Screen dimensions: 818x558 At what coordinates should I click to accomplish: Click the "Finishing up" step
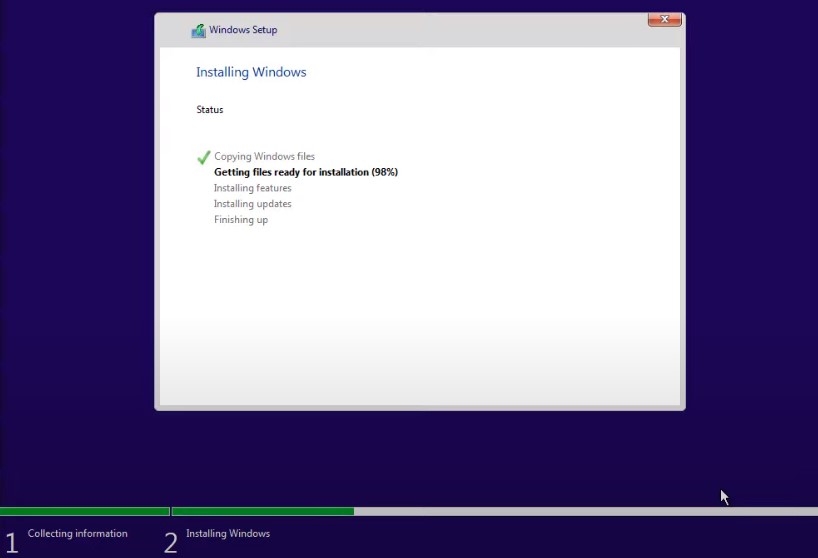[241, 220]
